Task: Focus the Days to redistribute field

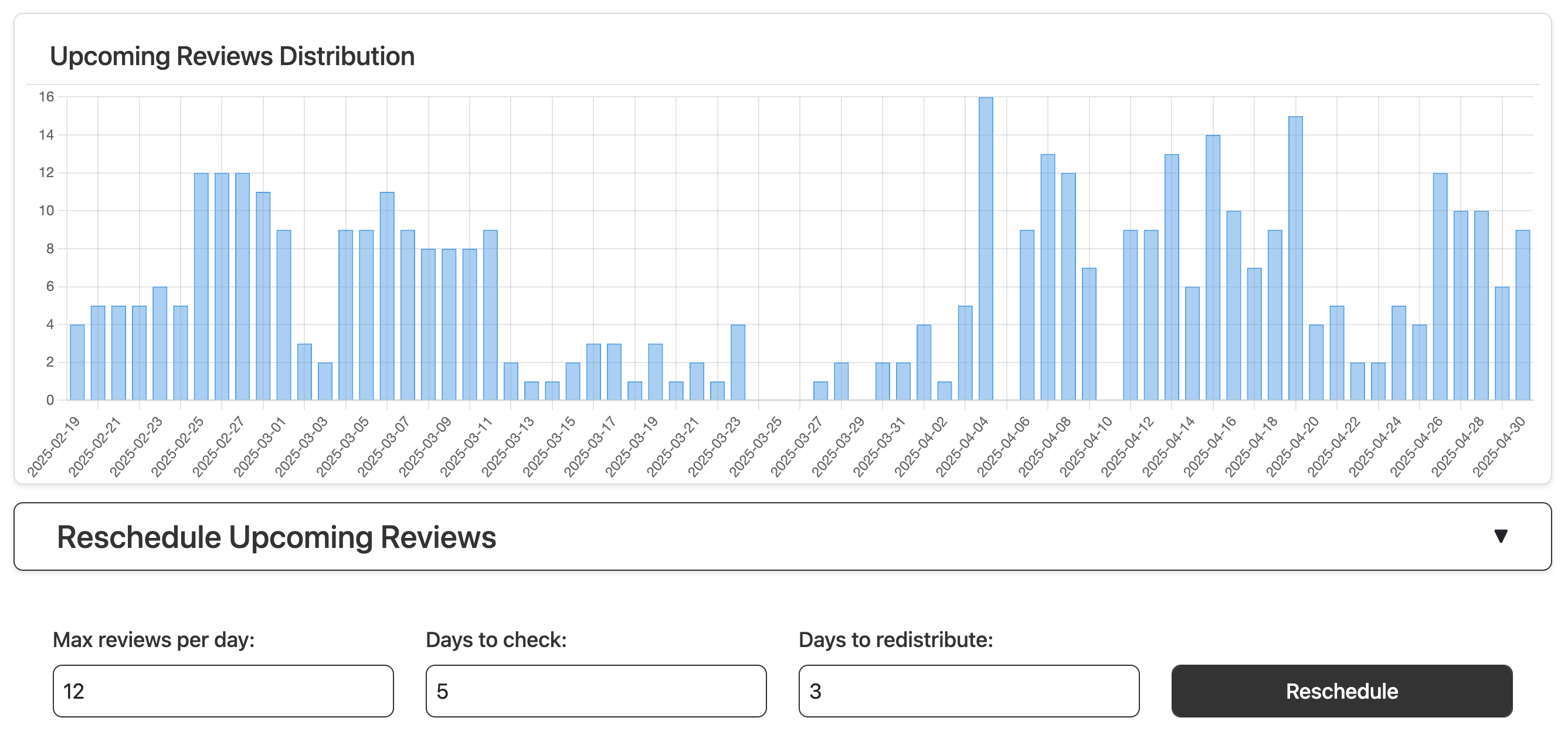Action: (969, 691)
